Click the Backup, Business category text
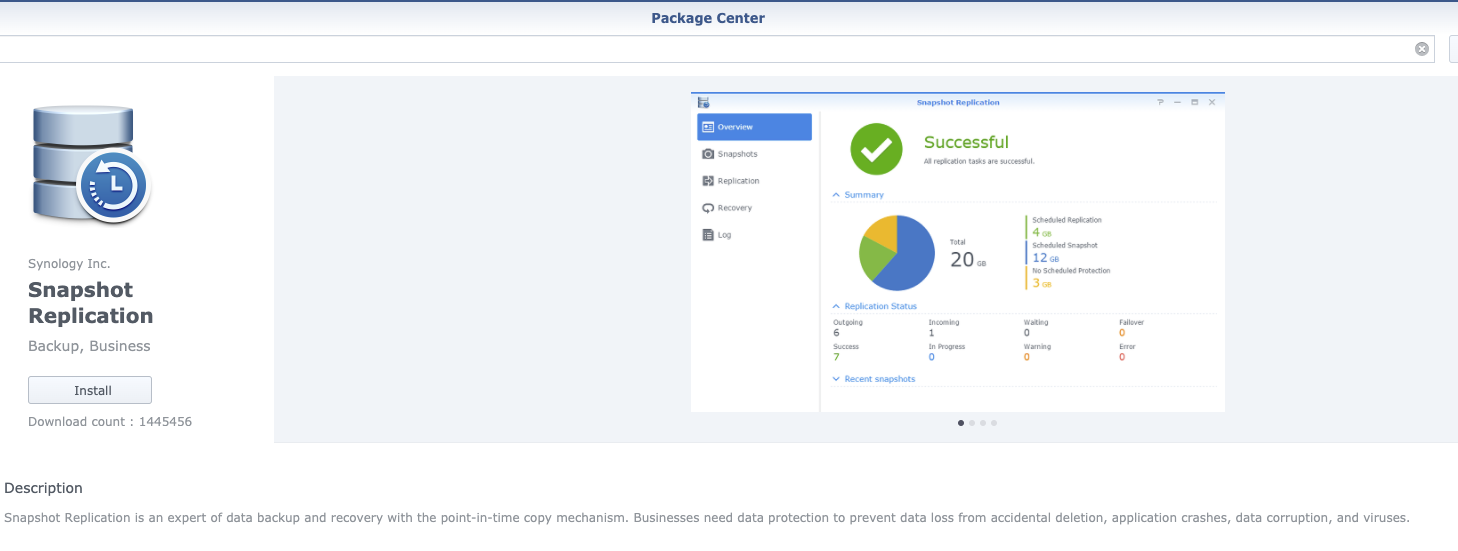1458x551 pixels. [89, 346]
